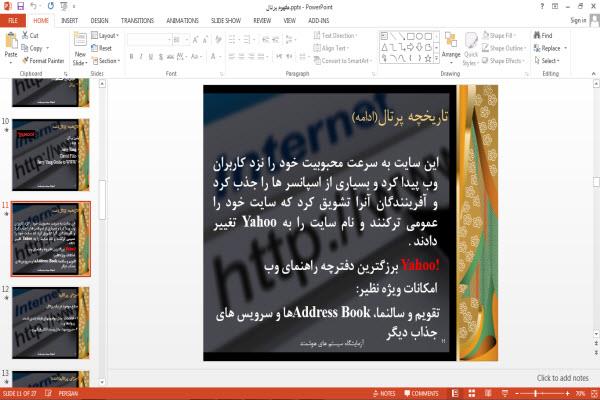The image size is (600, 400).
Task: Open Section dropdown
Action: pyautogui.click(x=106, y=61)
